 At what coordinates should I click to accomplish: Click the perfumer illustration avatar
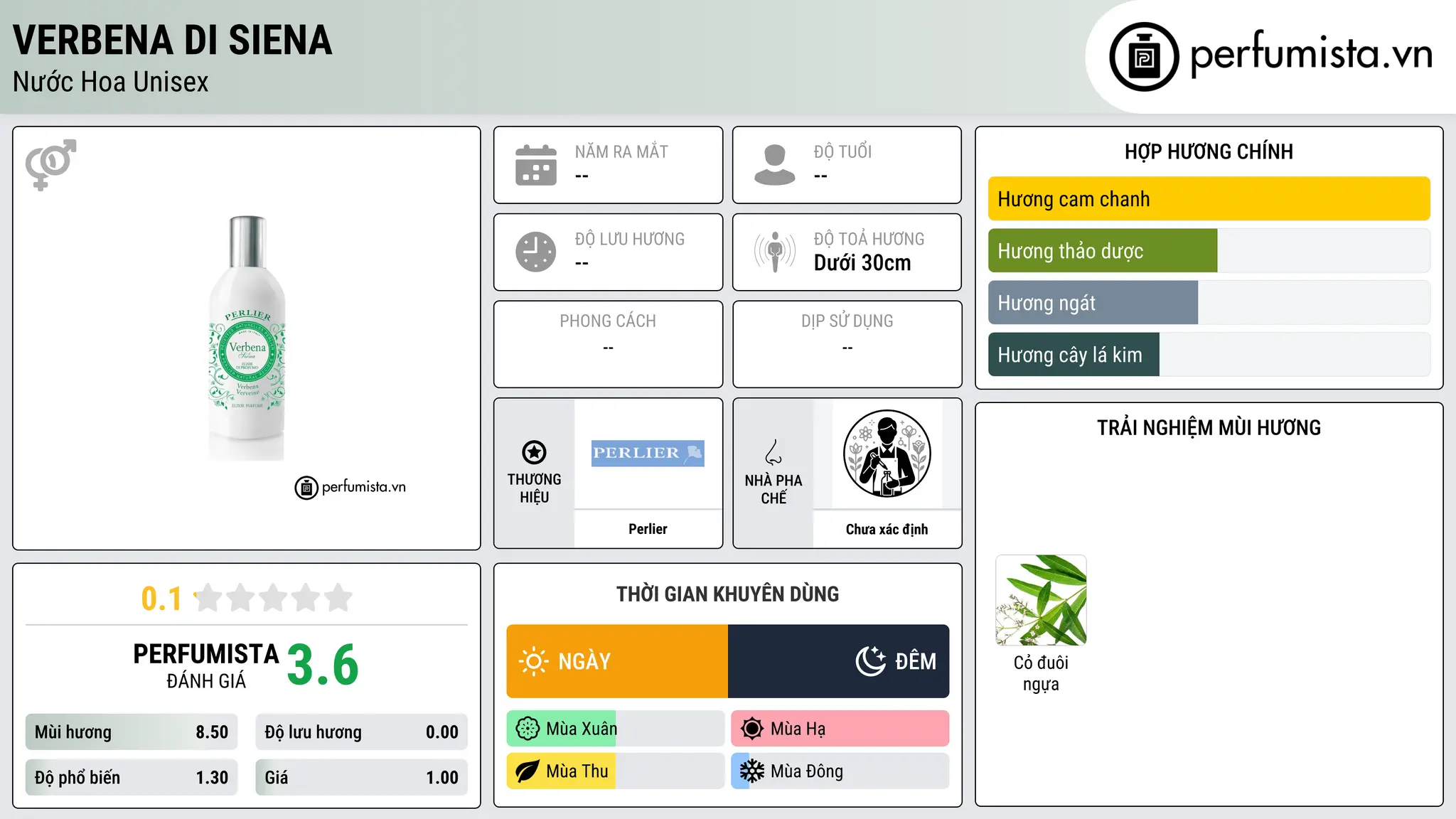pos(887,454)
